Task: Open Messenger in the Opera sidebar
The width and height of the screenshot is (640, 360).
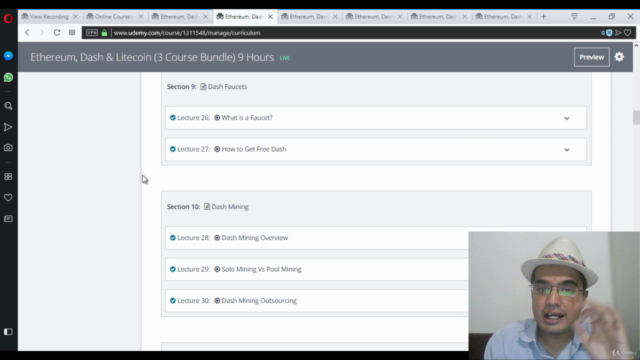Action: click(8, 56)
